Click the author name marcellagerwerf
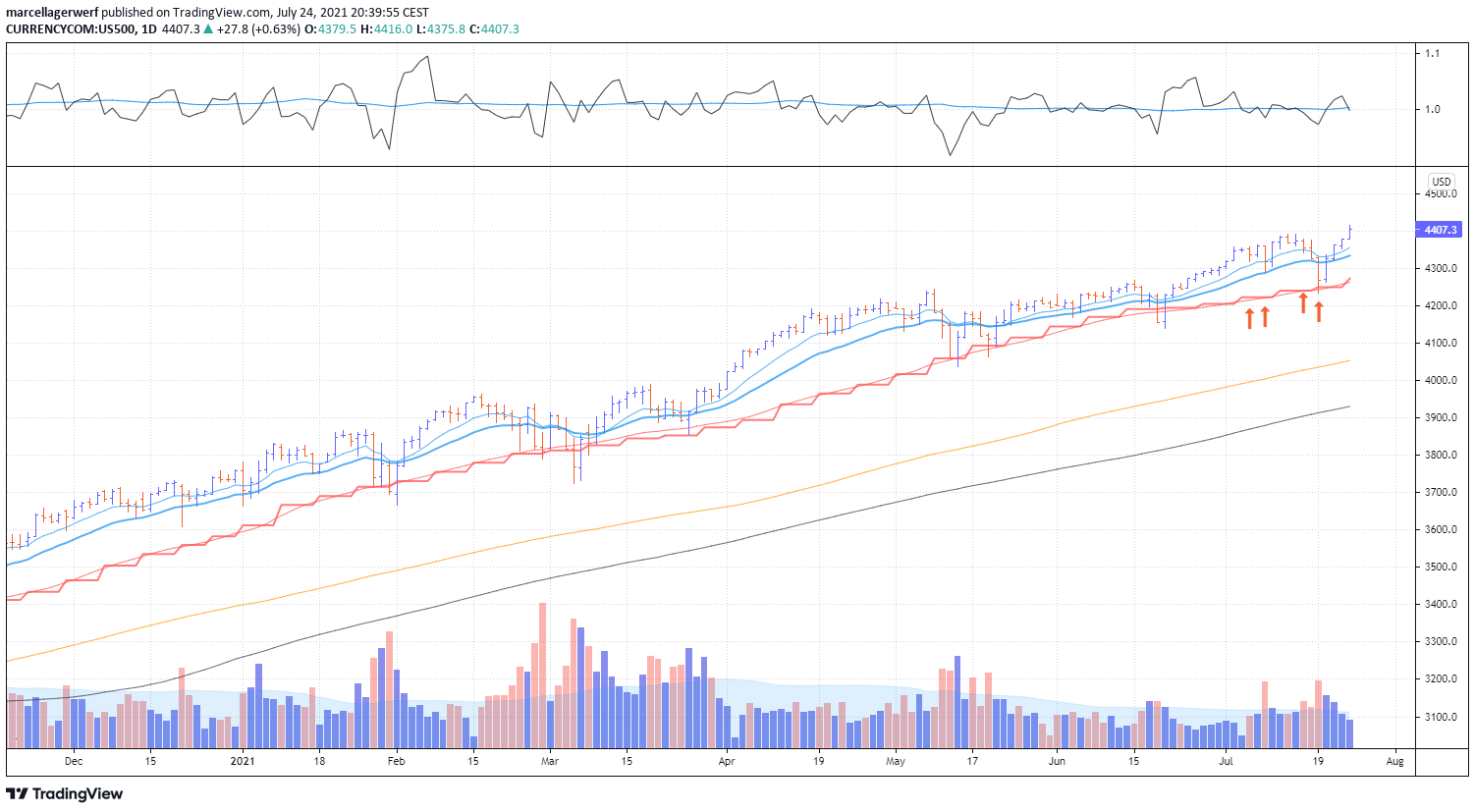 52,13
